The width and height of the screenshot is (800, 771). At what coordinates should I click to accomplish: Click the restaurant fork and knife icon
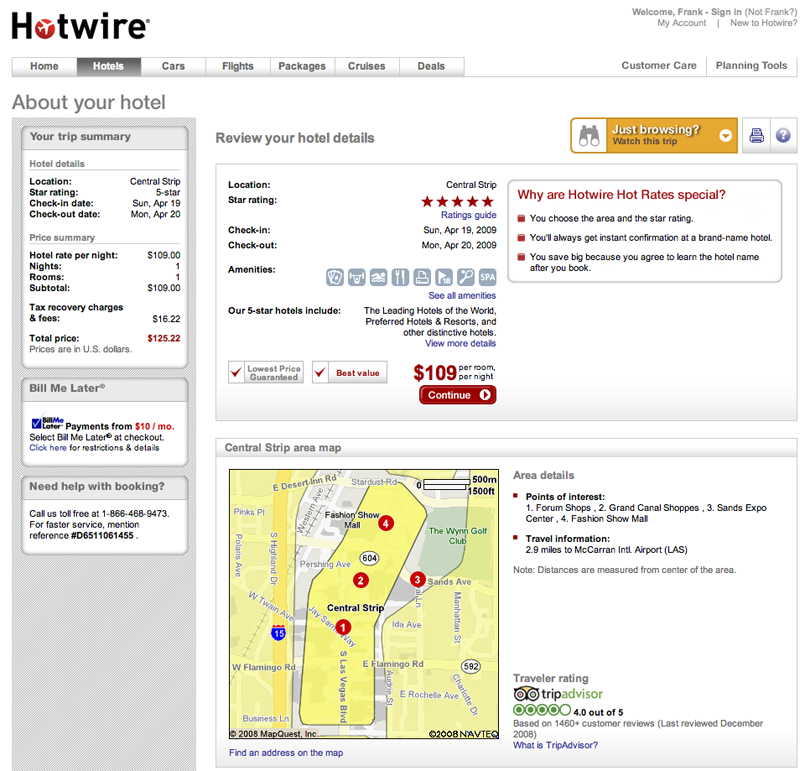400,277
